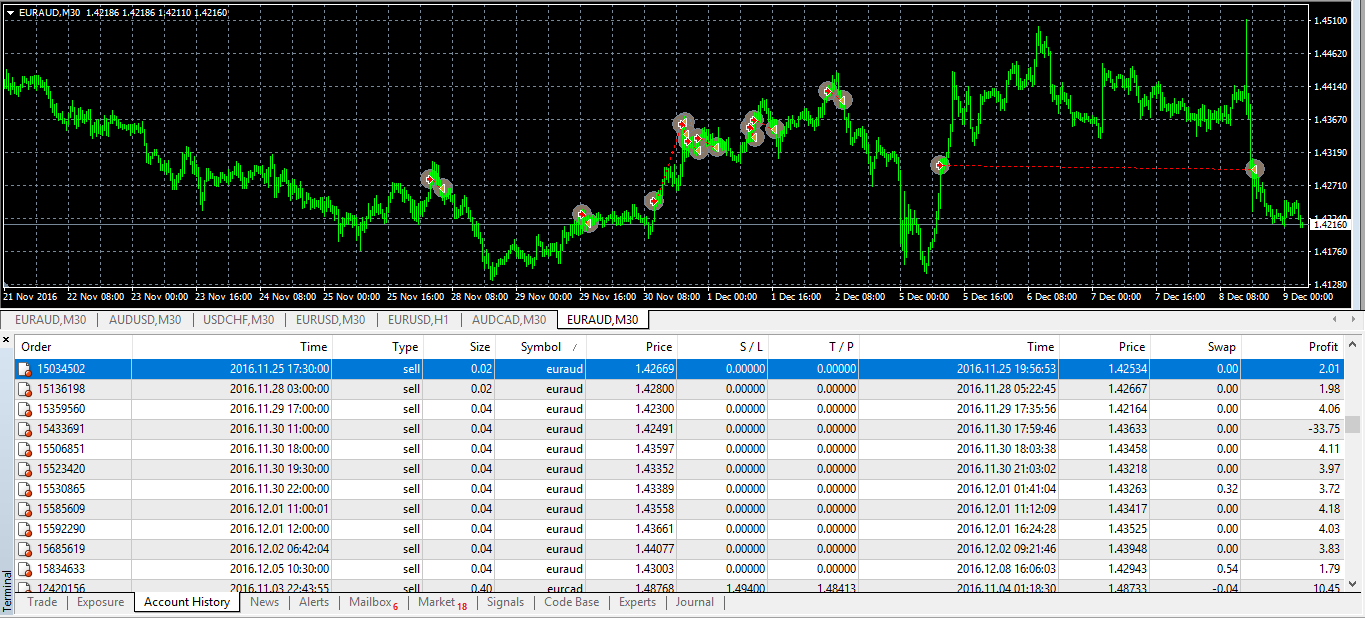Screen dimensions: 1365x619
Task: Show the Journal tab
Action: 694,602
